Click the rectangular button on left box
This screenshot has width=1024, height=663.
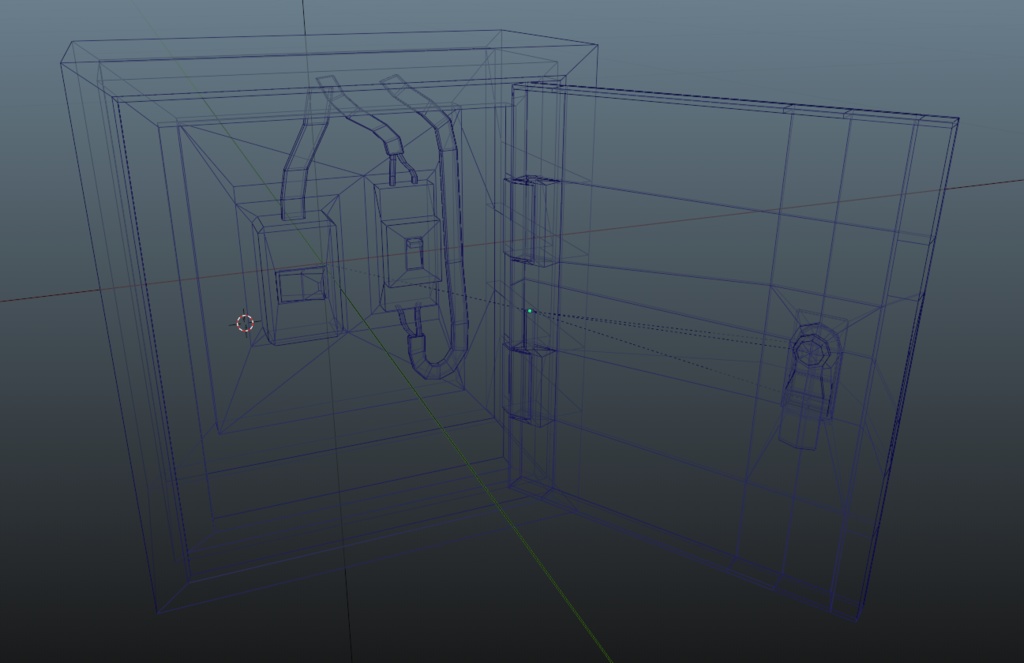[302, 285]
